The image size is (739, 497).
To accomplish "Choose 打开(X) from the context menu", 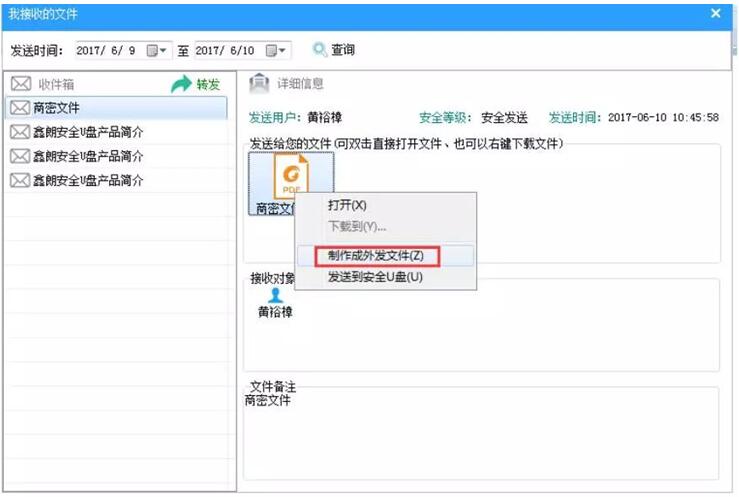I will coord(347,205).
